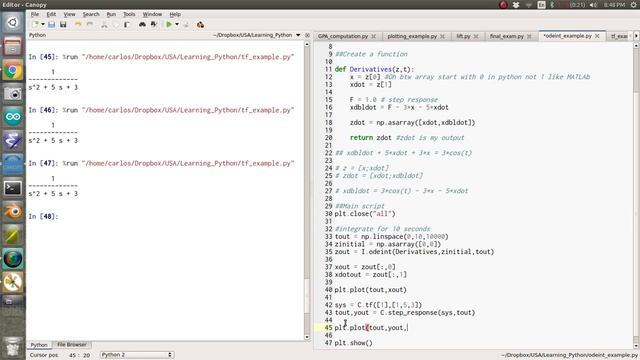Click the 'plt.show()' line in editor

tap(353, 343)
